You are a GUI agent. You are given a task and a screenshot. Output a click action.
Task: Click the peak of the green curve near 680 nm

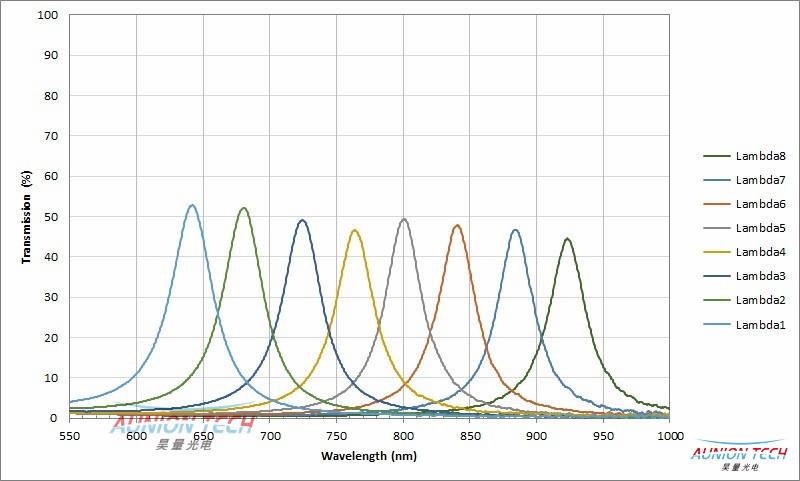tap(243, 209)
